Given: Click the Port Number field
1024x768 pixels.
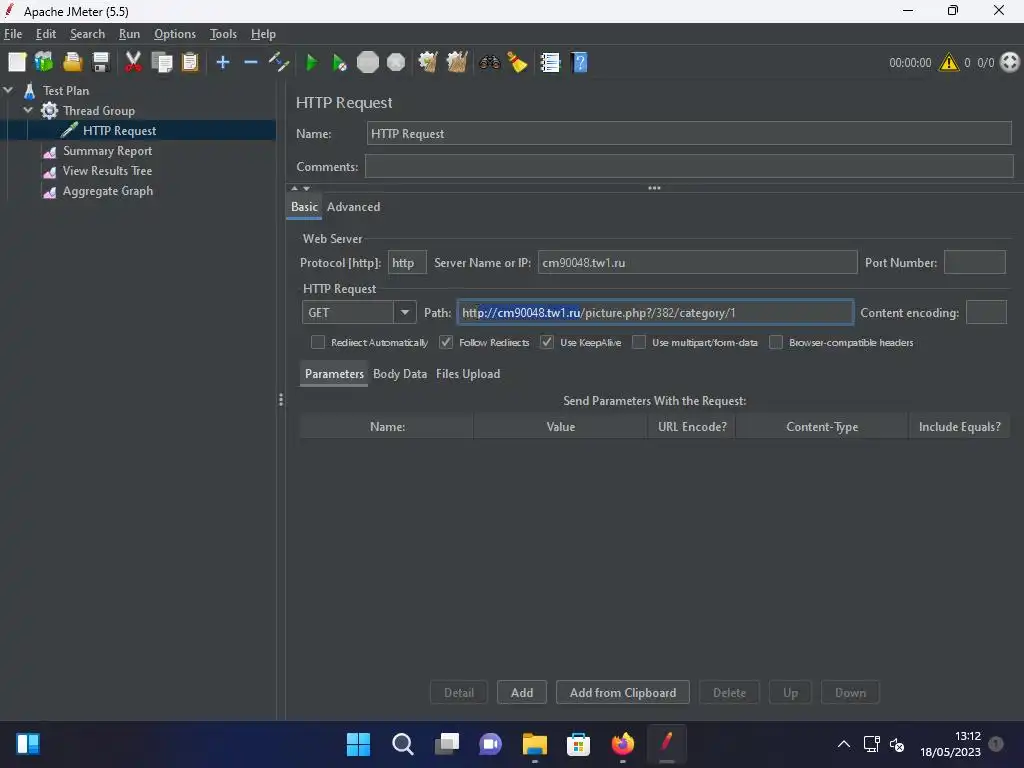Looking at the screenshot, I should 975,263.
